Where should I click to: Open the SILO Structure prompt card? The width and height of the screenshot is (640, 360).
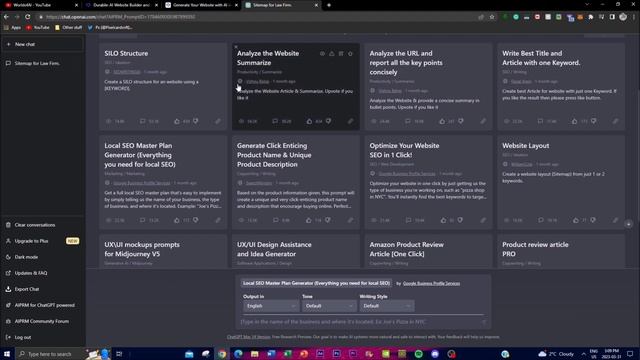(x=163, y=87)
